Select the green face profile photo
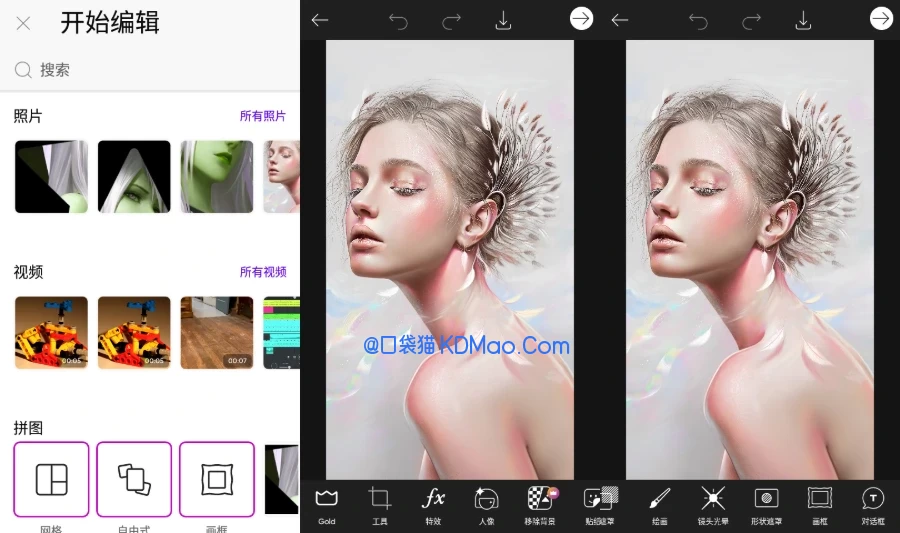This screenshot has width=900, height=533. [x=217, y=177]
